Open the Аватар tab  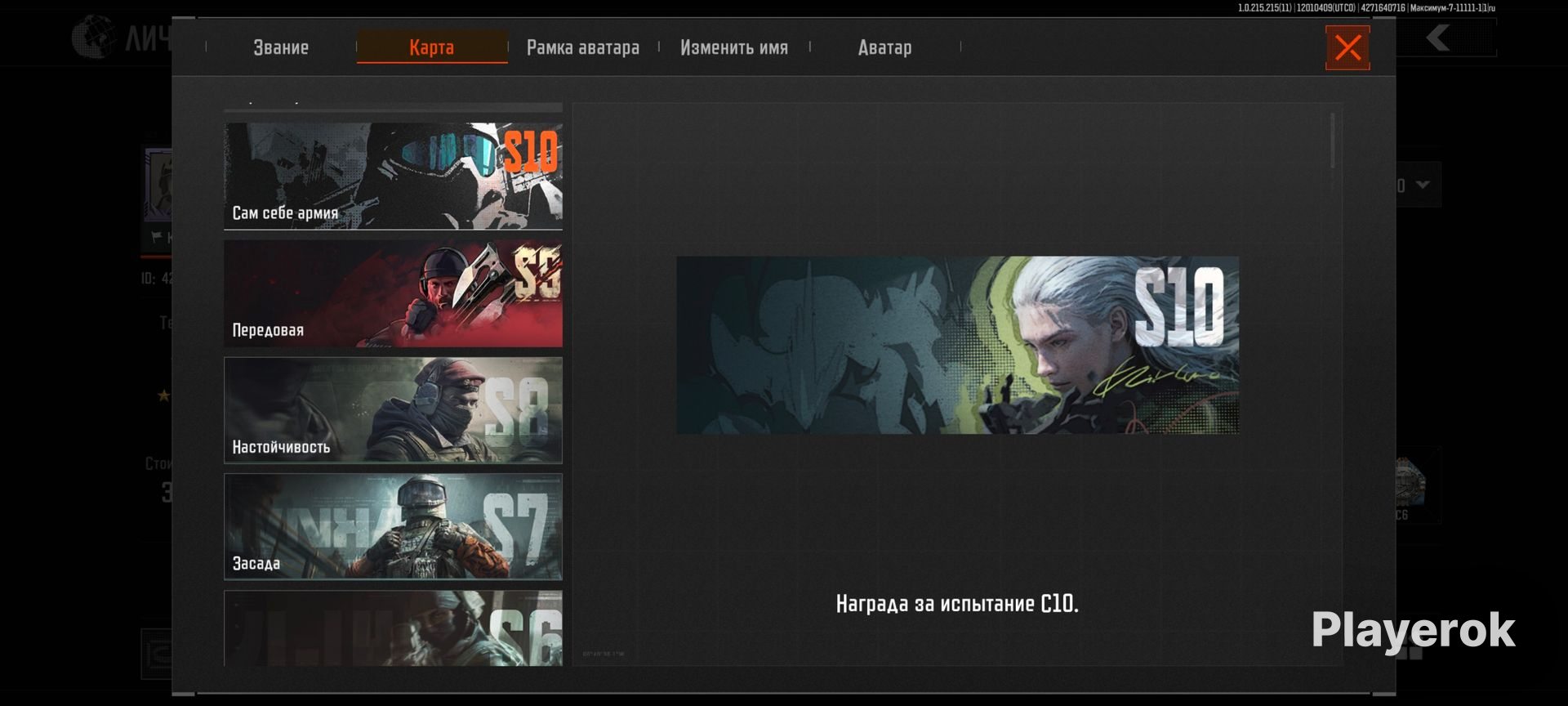point(884,47)
